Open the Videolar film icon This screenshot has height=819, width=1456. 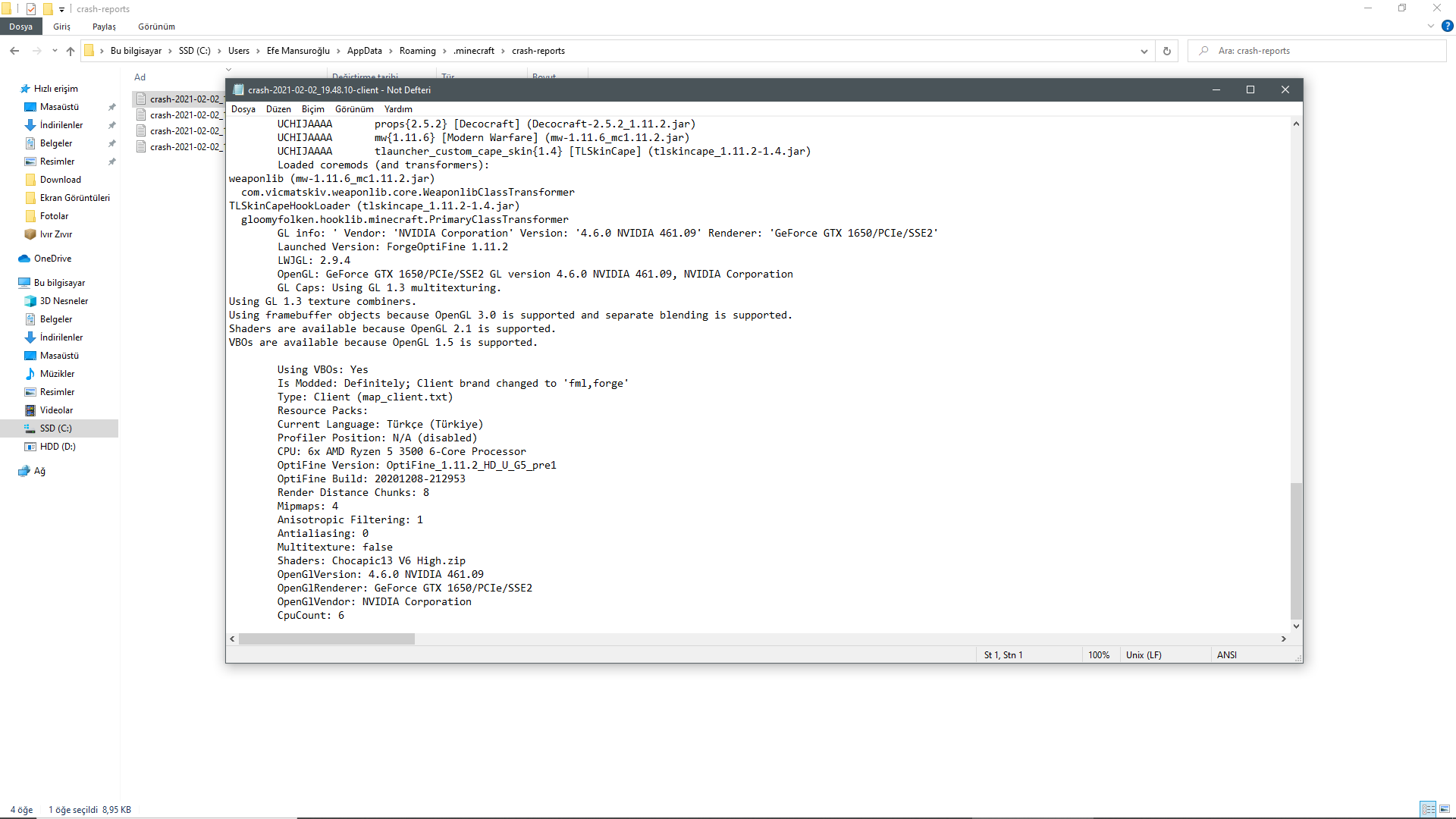[x=30, y=410]
